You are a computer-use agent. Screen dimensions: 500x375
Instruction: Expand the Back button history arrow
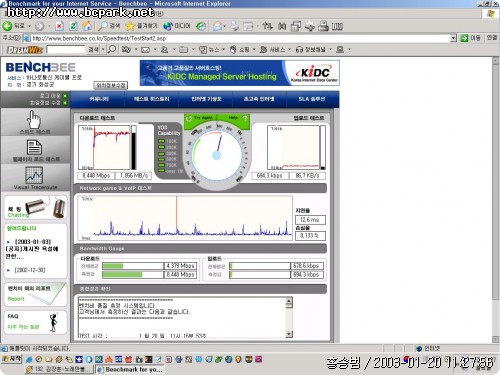click(x=29, y=26)
